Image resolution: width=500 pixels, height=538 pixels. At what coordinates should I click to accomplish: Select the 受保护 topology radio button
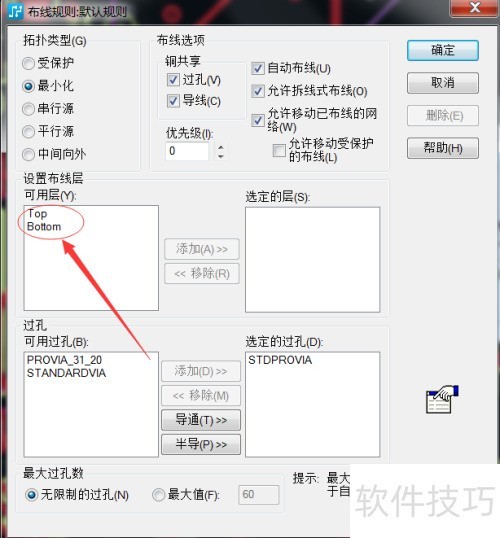[x=28, y=63]
